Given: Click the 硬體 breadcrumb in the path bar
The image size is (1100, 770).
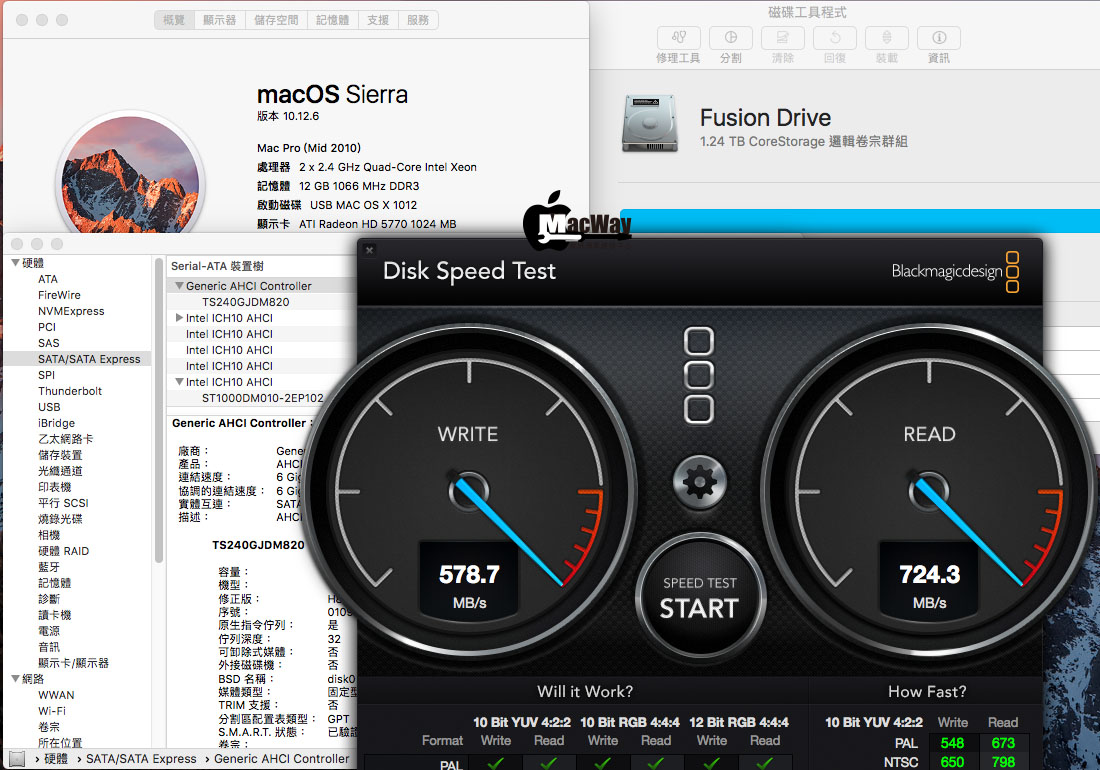Looking at the screenshot, I should pyautogui.click(x=56, y=759).
